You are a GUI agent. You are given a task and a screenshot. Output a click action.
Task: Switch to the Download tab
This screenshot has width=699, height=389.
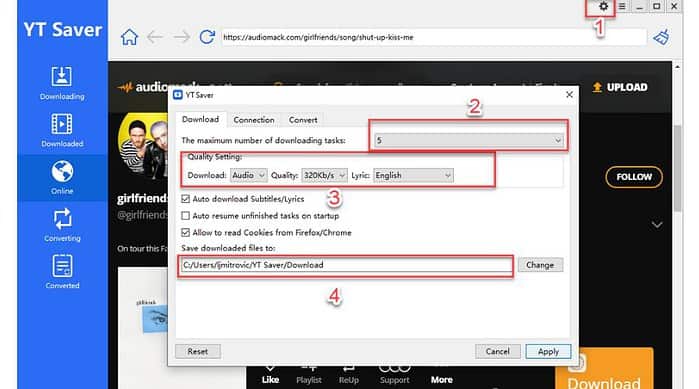pos(200,119)
